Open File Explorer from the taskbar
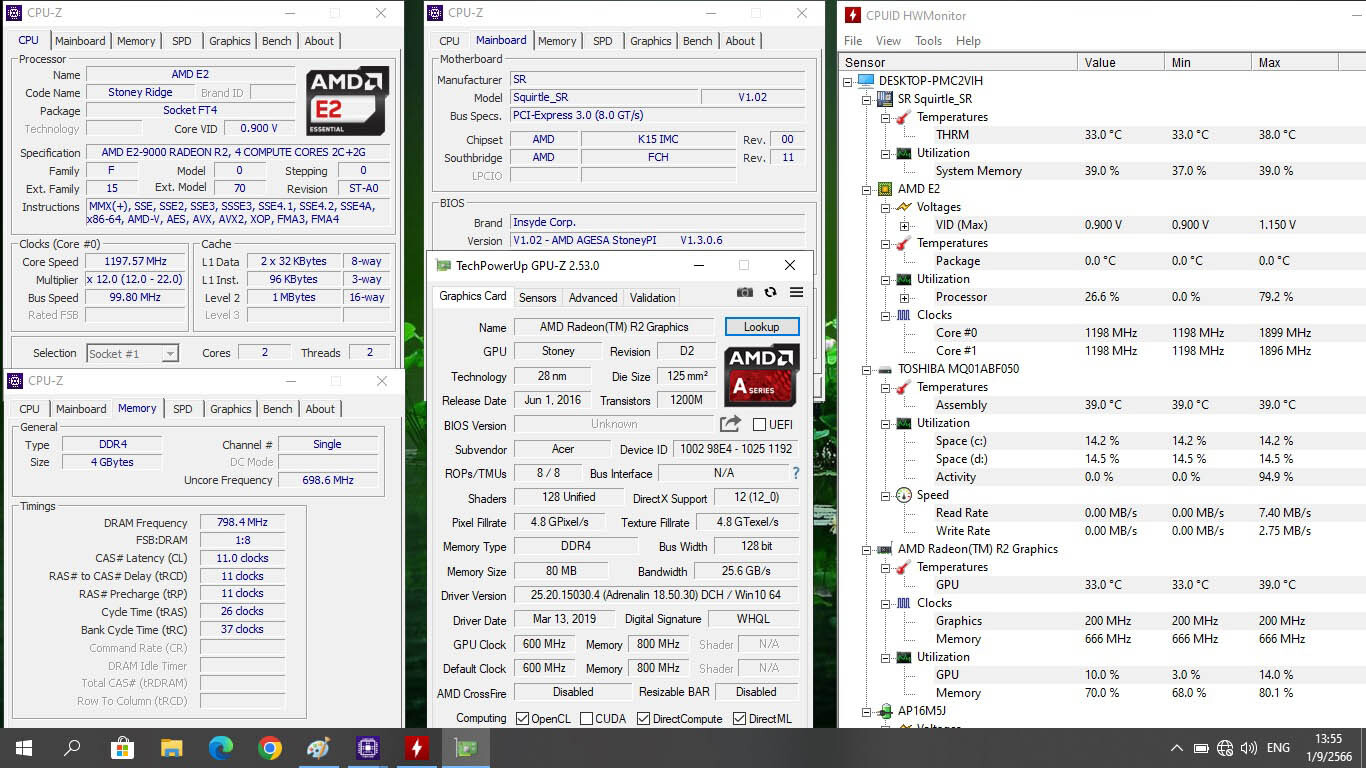The width and height of the screenshot is (1366, 768). tap(171, 748)
